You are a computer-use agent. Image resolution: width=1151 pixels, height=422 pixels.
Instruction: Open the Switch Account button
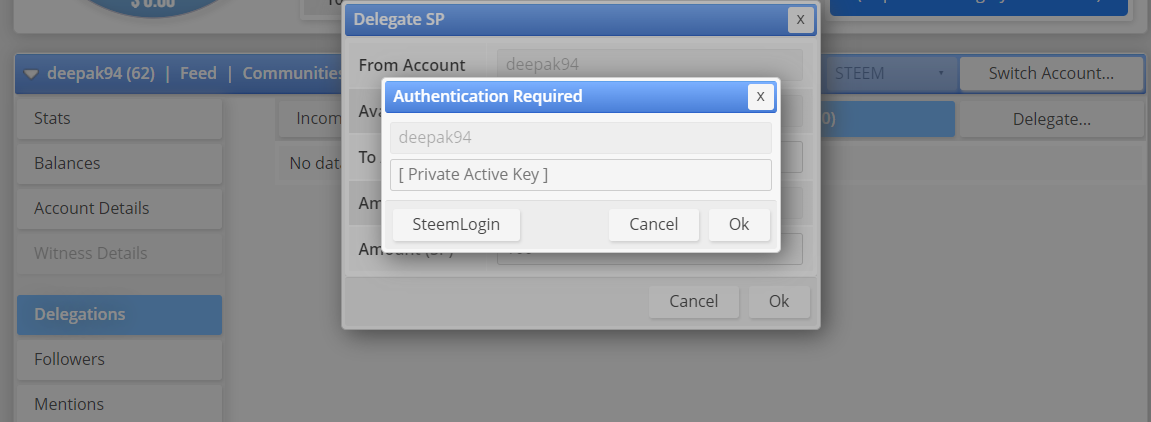[1051, 73]
